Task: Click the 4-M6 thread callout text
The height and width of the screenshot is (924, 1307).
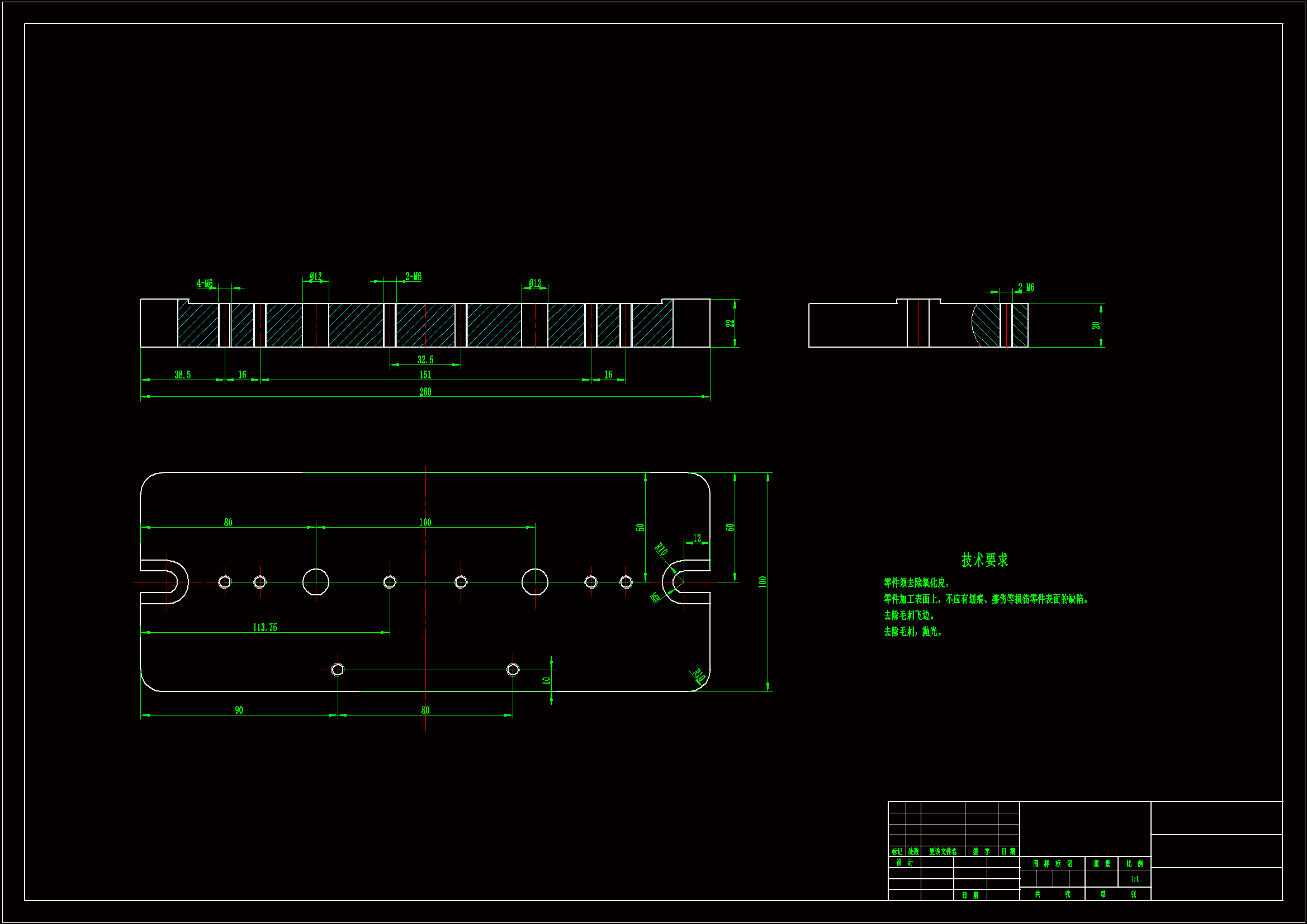Action: point(205,283)
